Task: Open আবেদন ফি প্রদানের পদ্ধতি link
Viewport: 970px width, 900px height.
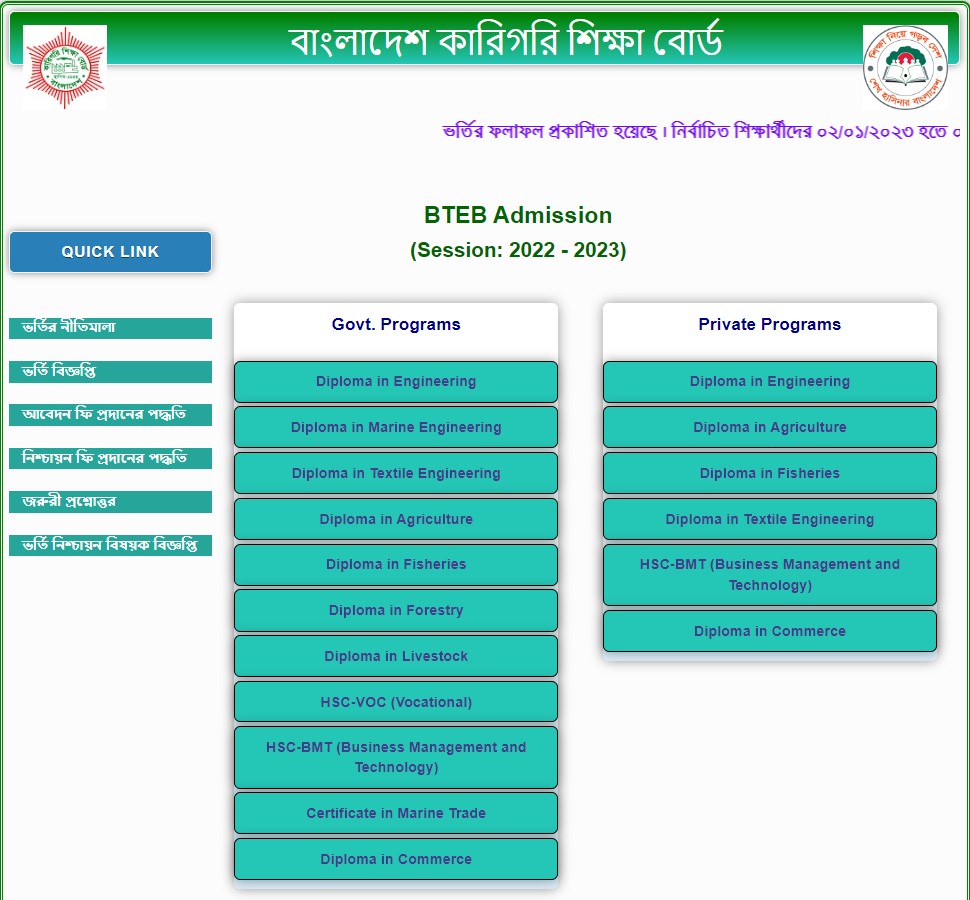Action: [111, 415]
